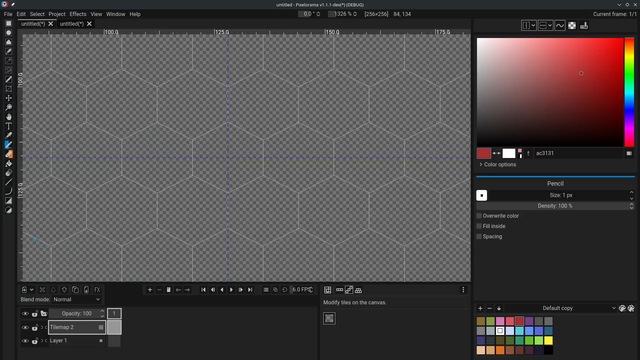The height and width of the screenshot is (360, 640).
Task: Enable the Overwrite color checkbox
Action: tap(479, 216)
